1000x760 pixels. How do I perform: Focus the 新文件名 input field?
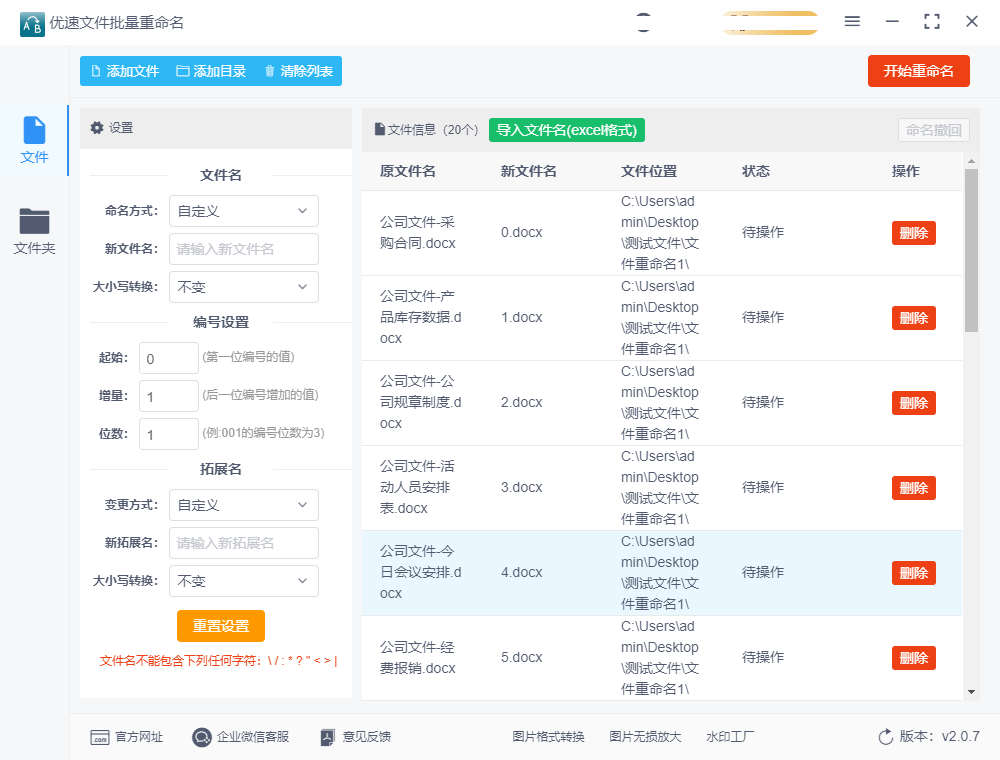244,249
